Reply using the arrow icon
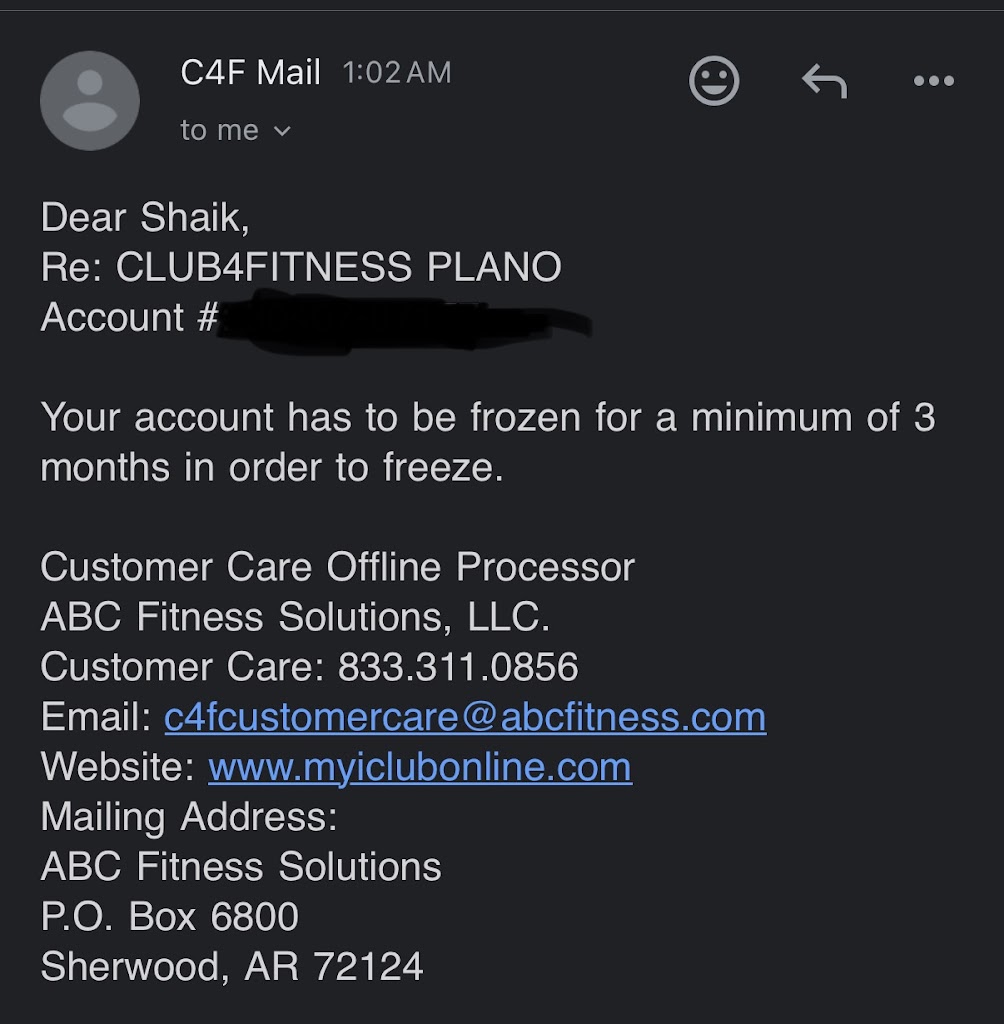Screen dimensions: 1004x1024 point(824,82)
